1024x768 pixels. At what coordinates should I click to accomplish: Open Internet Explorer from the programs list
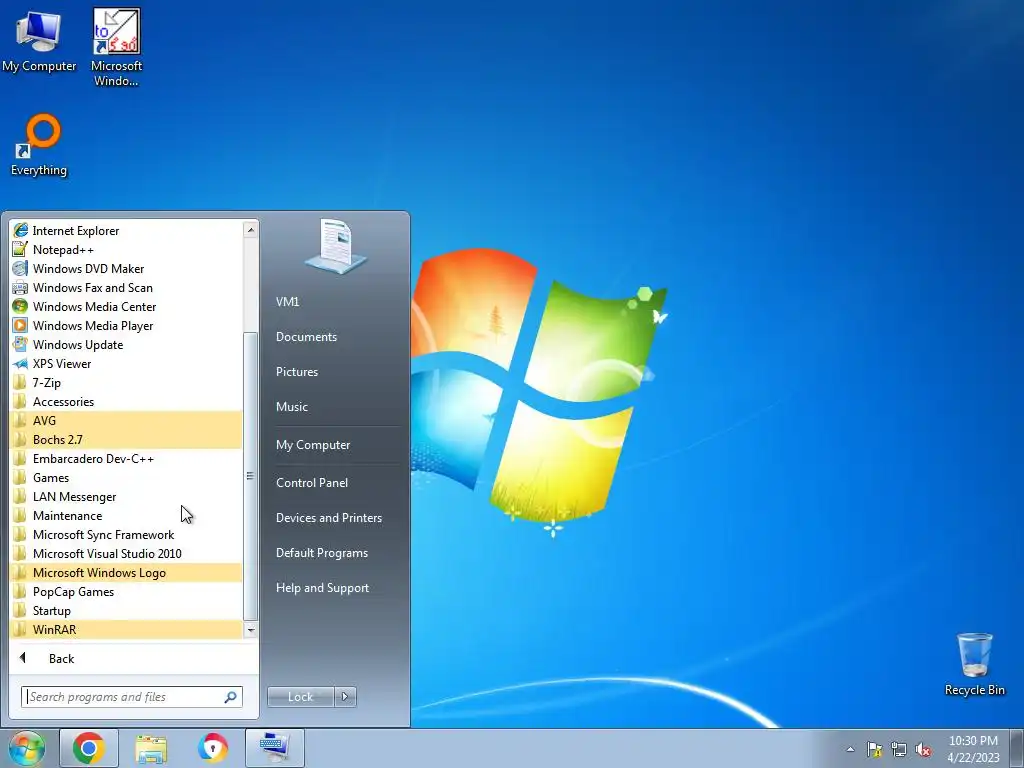tap(126, 231)
